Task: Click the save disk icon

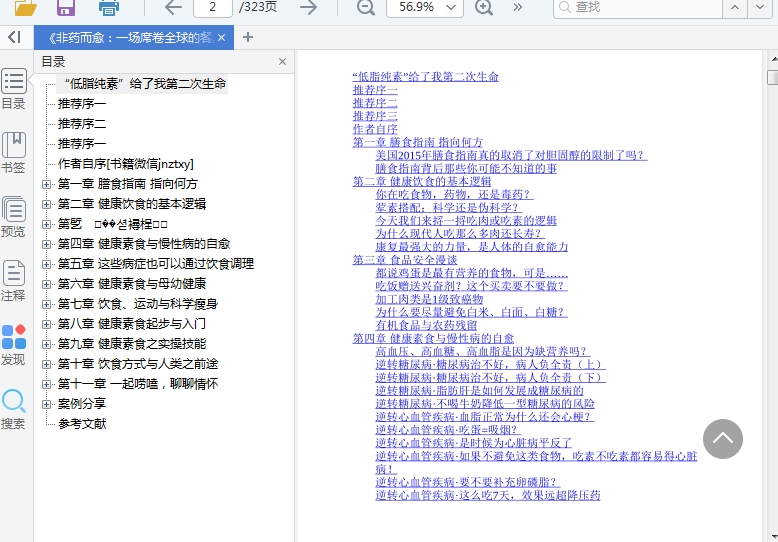Action: click(x=66, y=8)
